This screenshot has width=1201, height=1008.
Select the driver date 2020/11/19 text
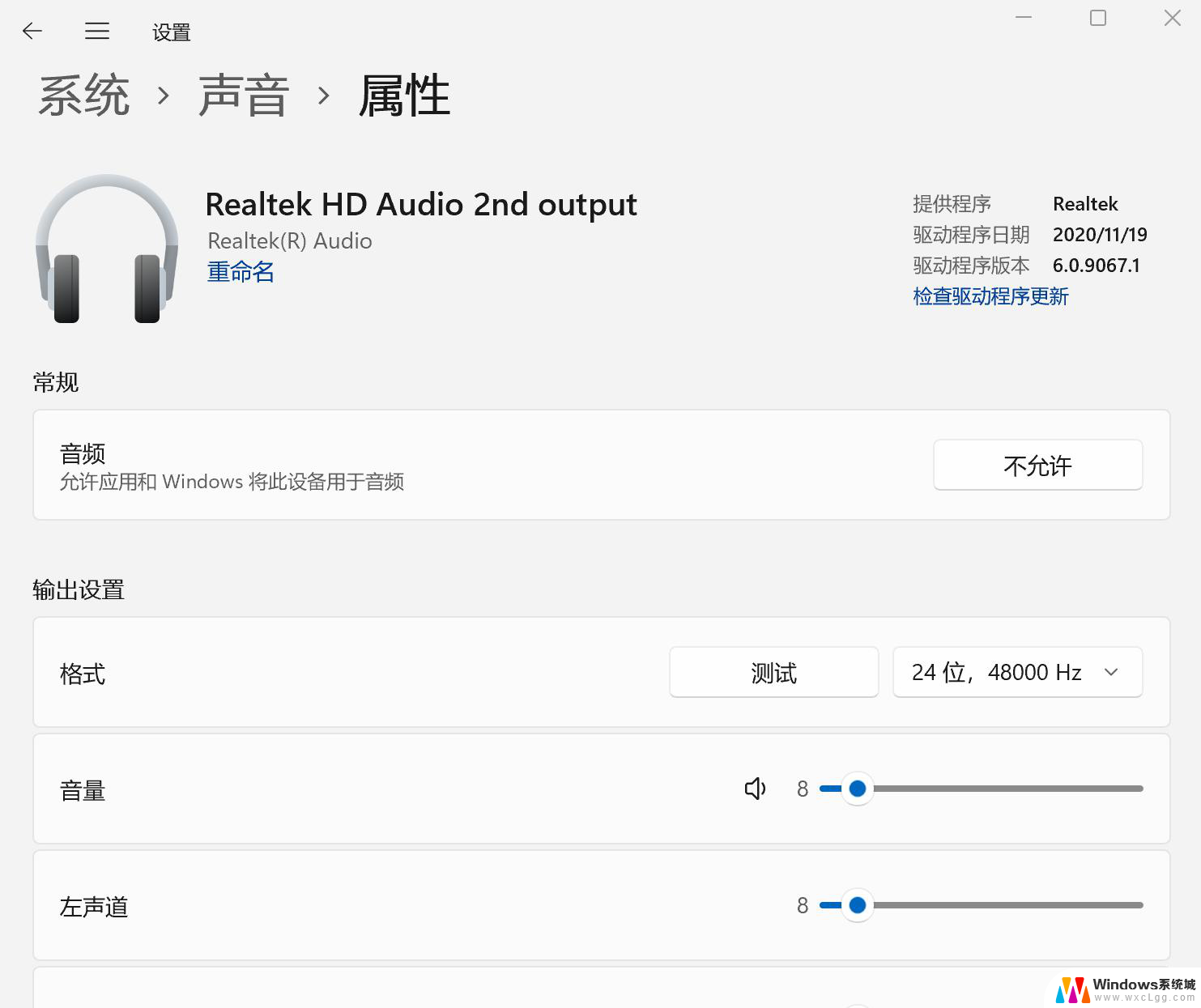[x=1100, y=235]
